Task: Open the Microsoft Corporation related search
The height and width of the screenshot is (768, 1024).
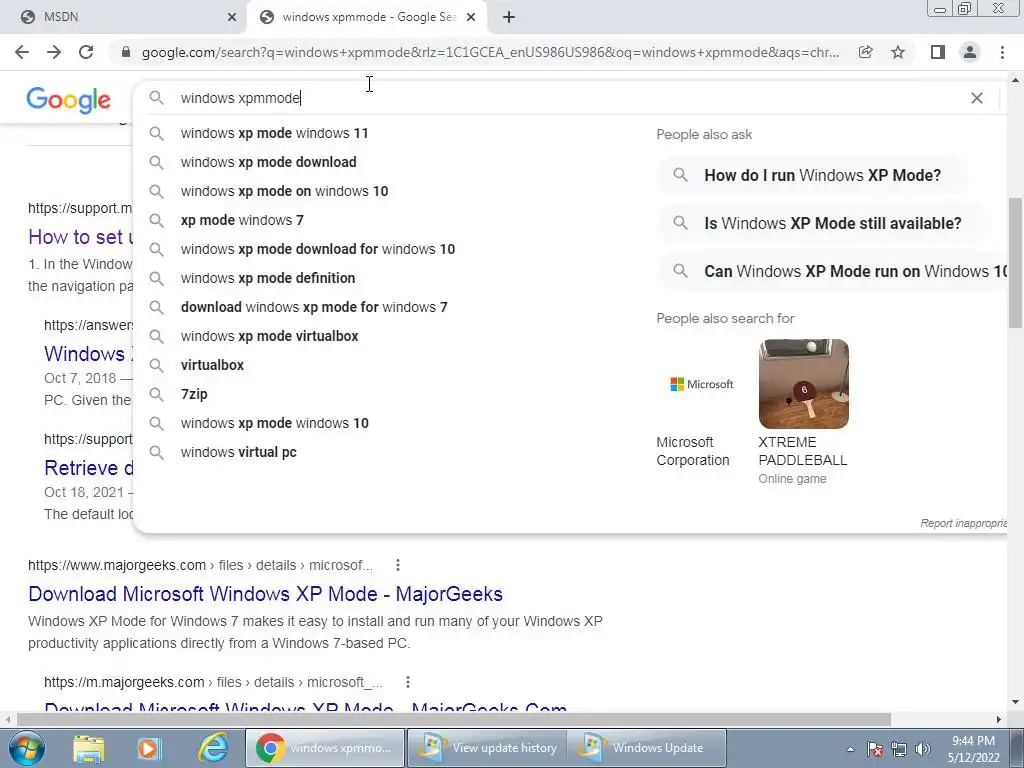Action: [702, 403]
